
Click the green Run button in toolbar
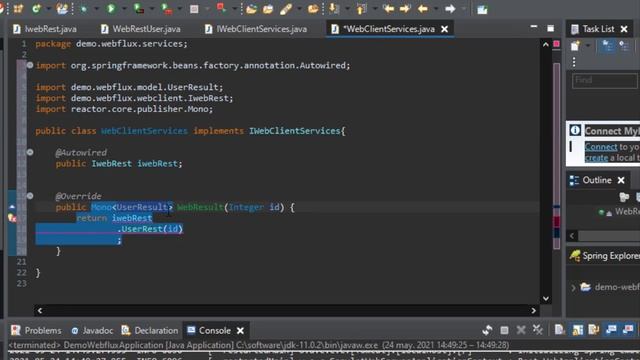(x=111, y=9)
